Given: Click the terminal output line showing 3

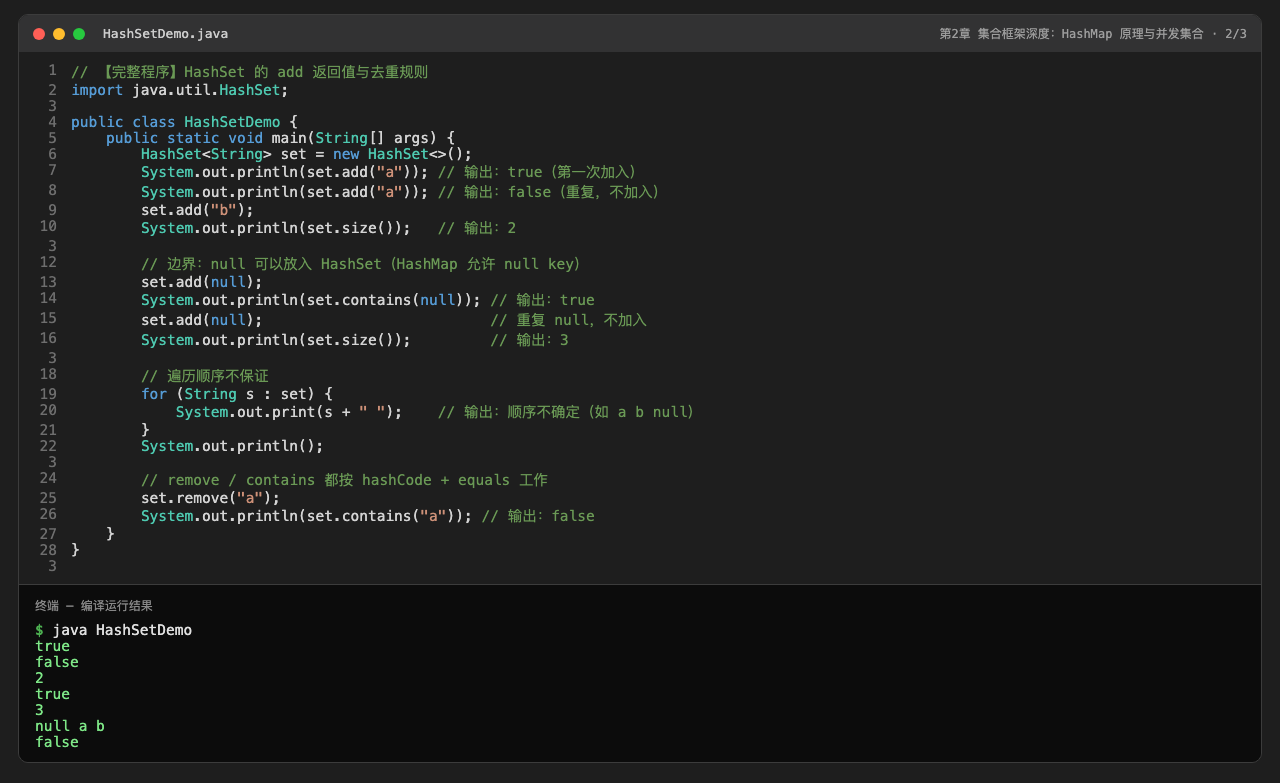Looking at the screenshot, I should (40, 710).
